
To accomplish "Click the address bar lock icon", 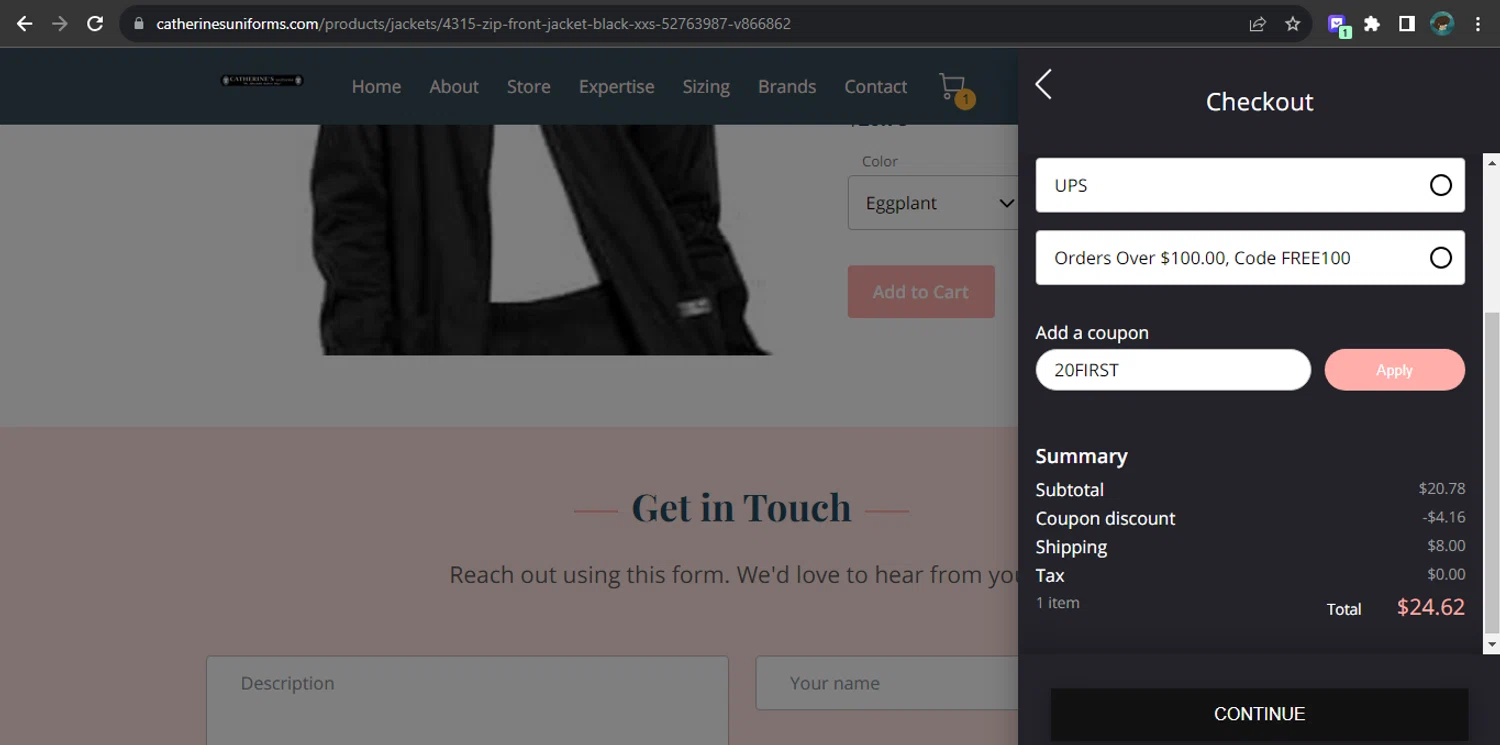I will 139,24.
